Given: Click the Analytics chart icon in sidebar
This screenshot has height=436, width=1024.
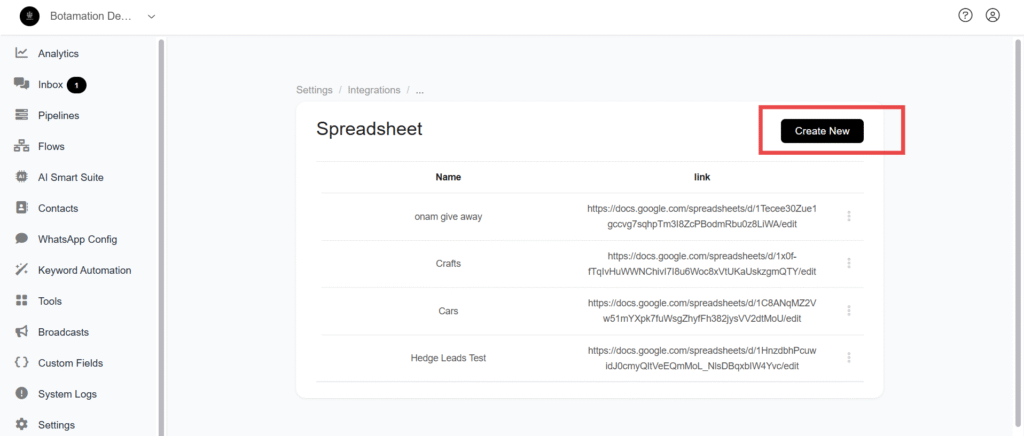Looking at the screenshot, I should point(21,53).
